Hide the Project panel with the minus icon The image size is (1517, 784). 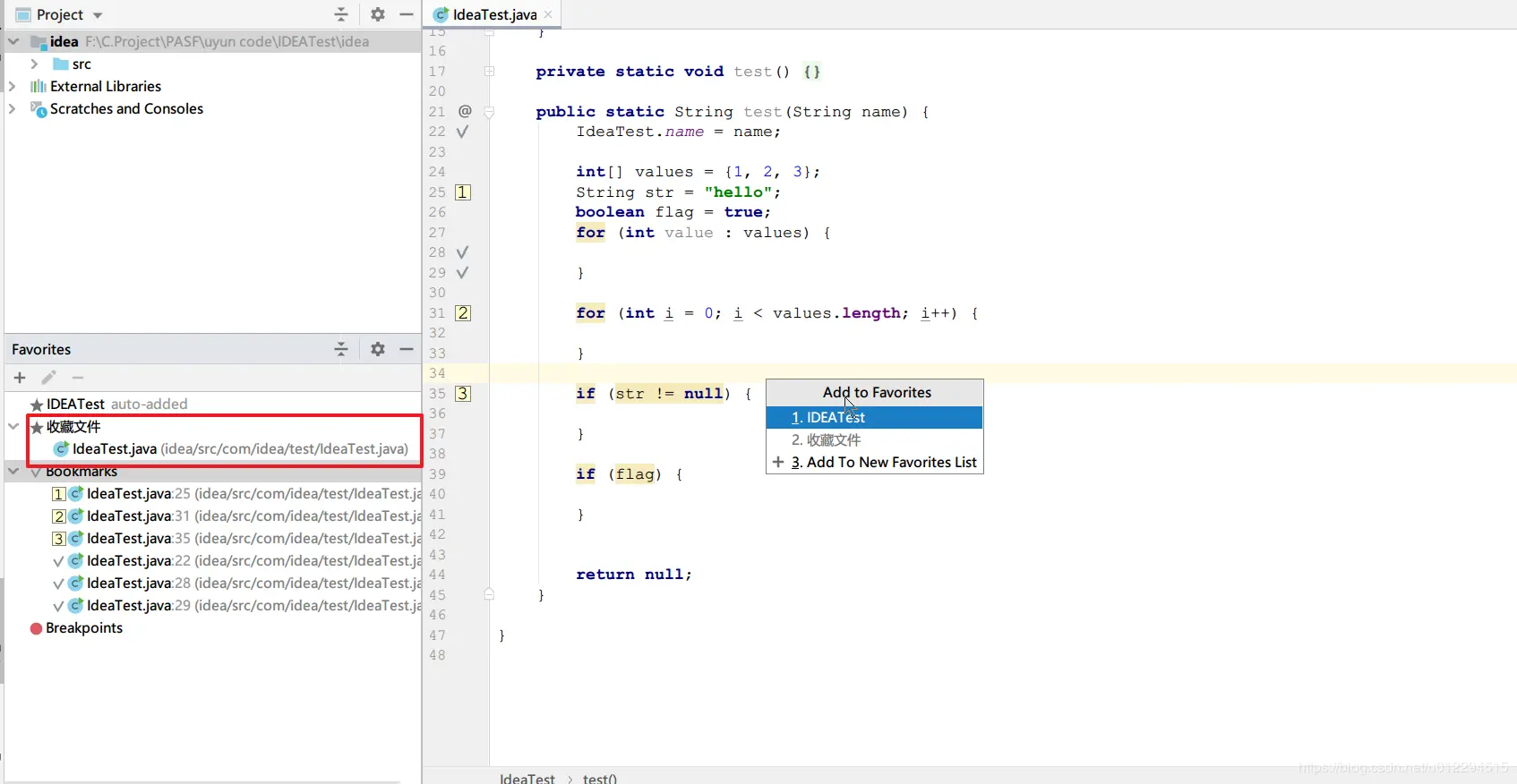point(407,14)
